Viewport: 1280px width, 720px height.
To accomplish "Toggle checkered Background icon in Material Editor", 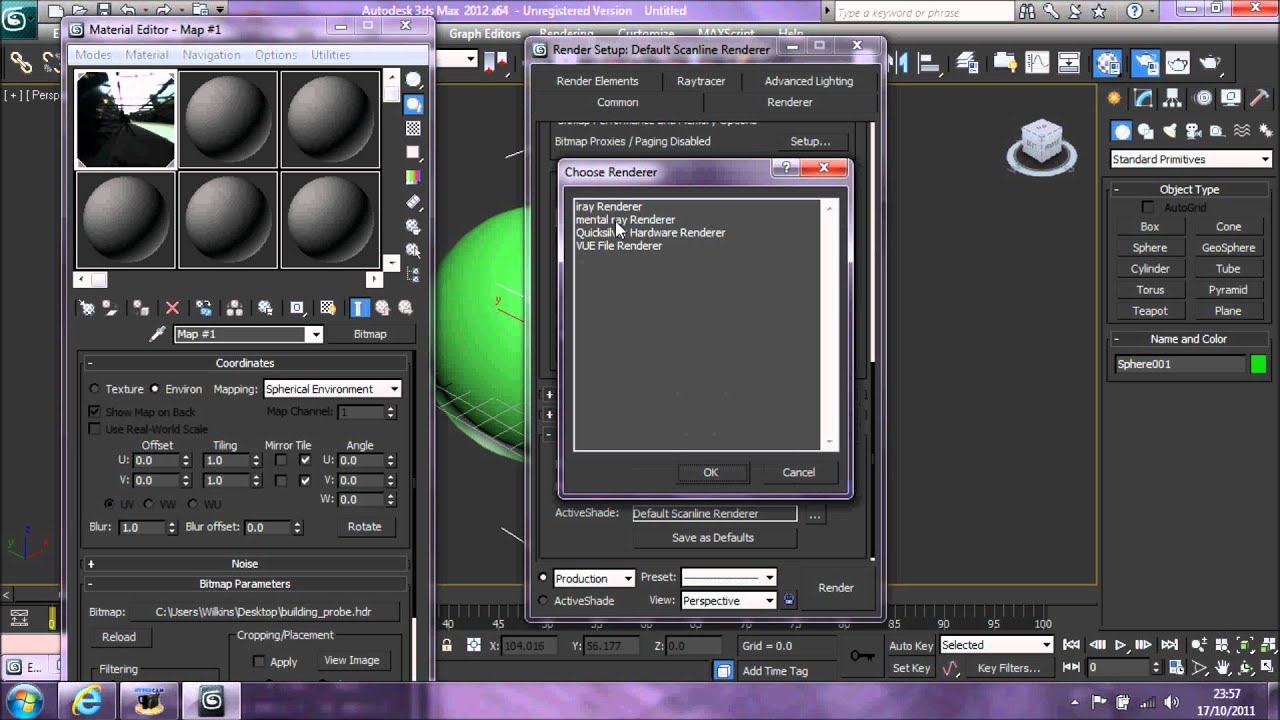I will tap(413, 128).
